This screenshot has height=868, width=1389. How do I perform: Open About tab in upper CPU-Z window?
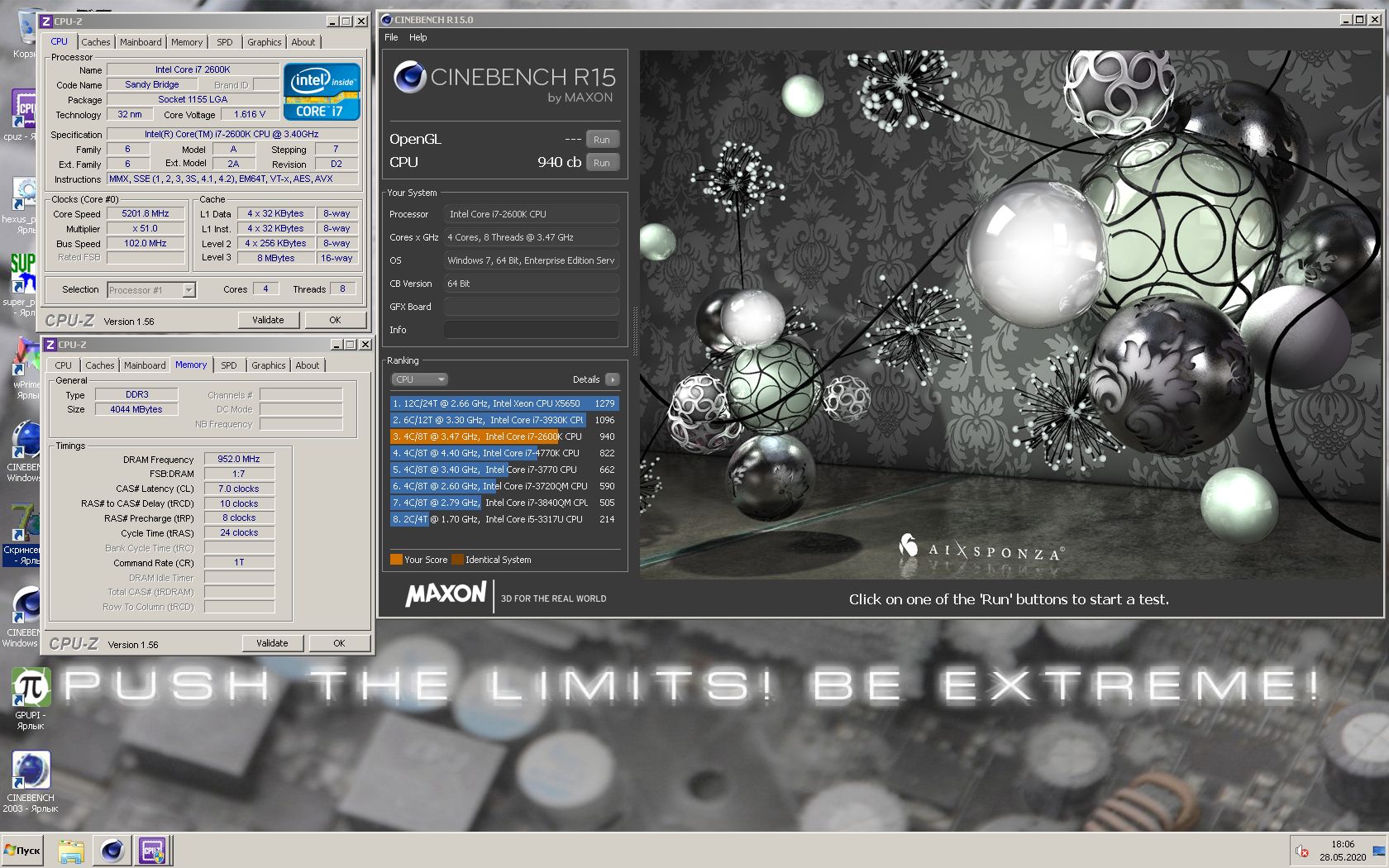pos(303,42)
